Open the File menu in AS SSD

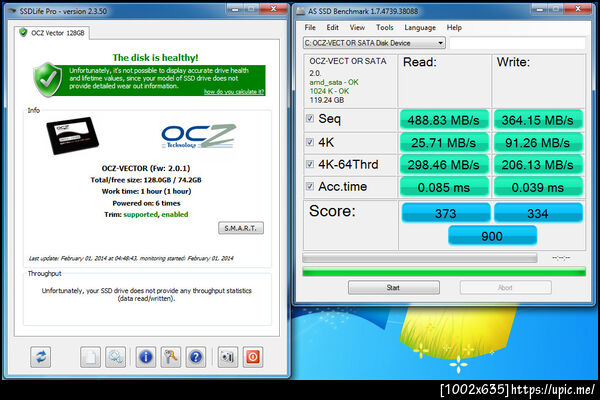click(x=310, y=28)
